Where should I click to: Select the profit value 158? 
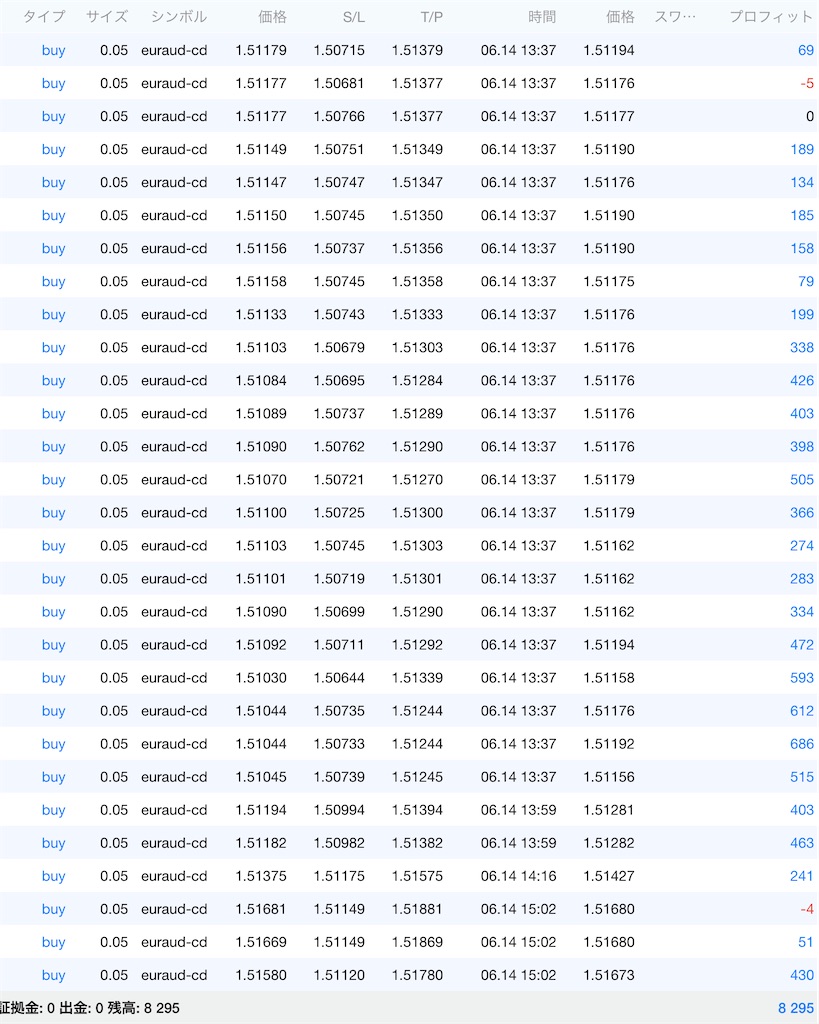pos(802,249)
